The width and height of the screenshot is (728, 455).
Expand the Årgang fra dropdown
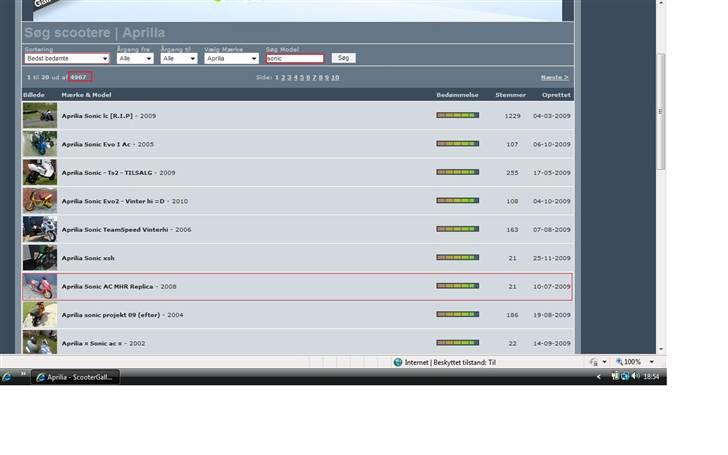pyautogui.click(x=135, y=59)
